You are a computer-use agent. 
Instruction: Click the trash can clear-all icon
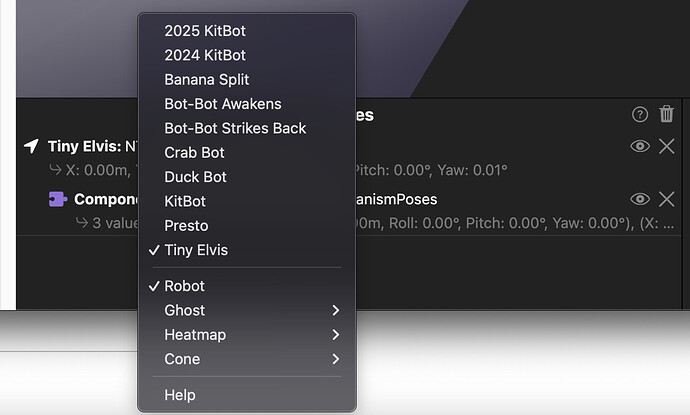pos(667,114)
